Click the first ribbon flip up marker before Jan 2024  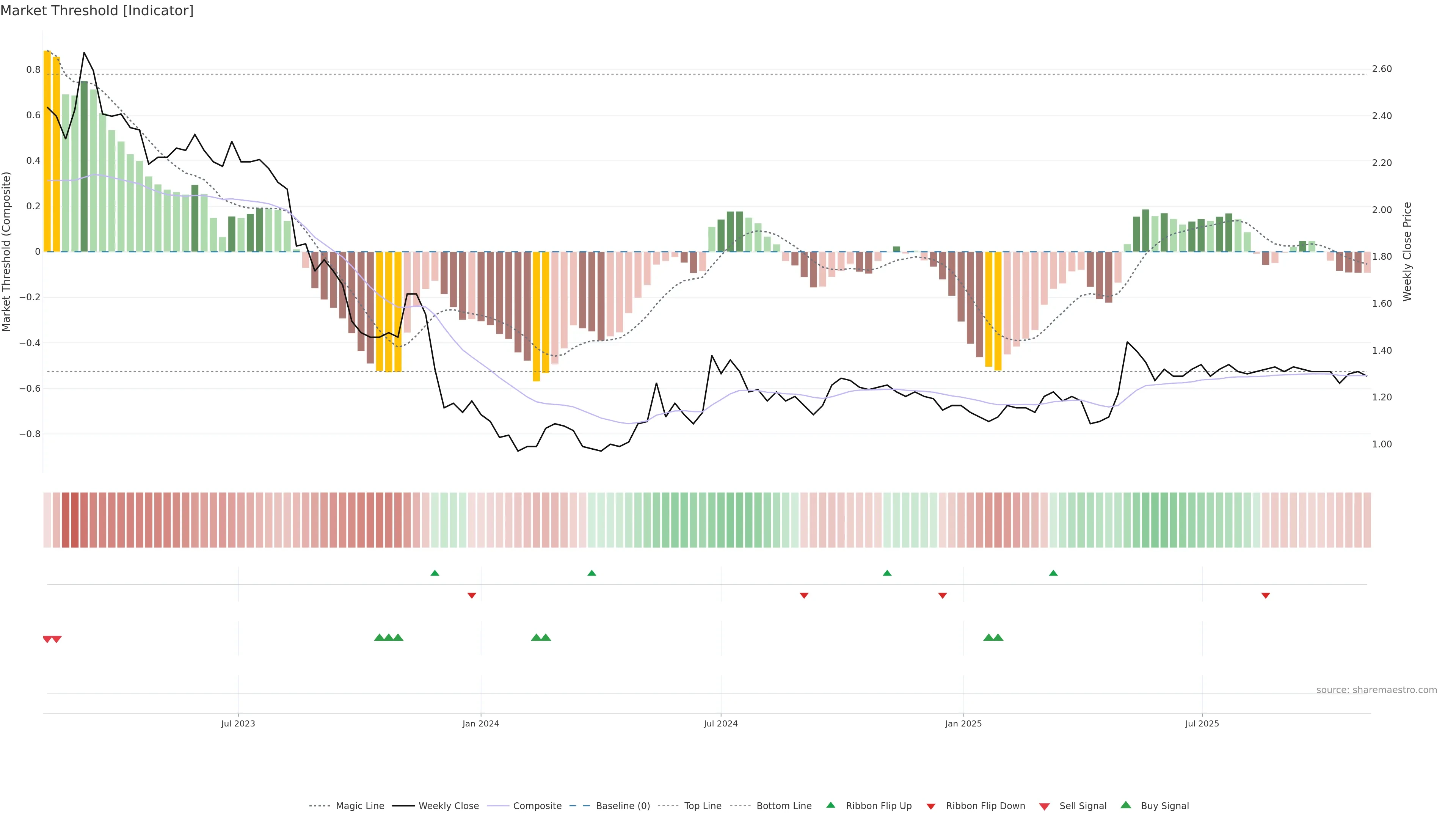435,573
